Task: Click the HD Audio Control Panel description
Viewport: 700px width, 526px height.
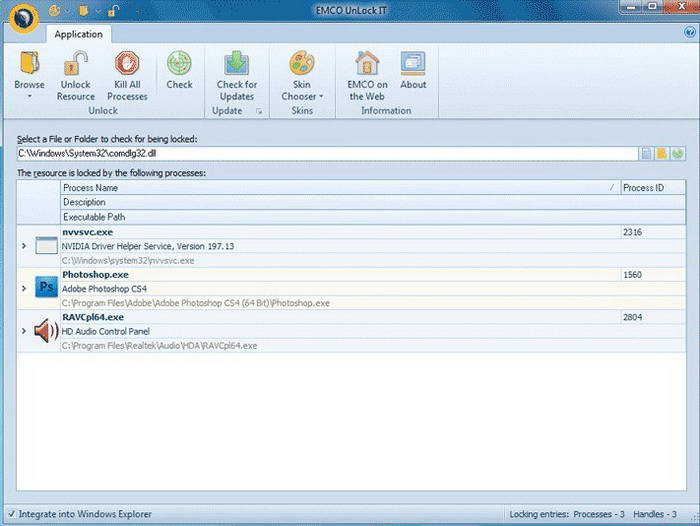Action: click(105, 331)
